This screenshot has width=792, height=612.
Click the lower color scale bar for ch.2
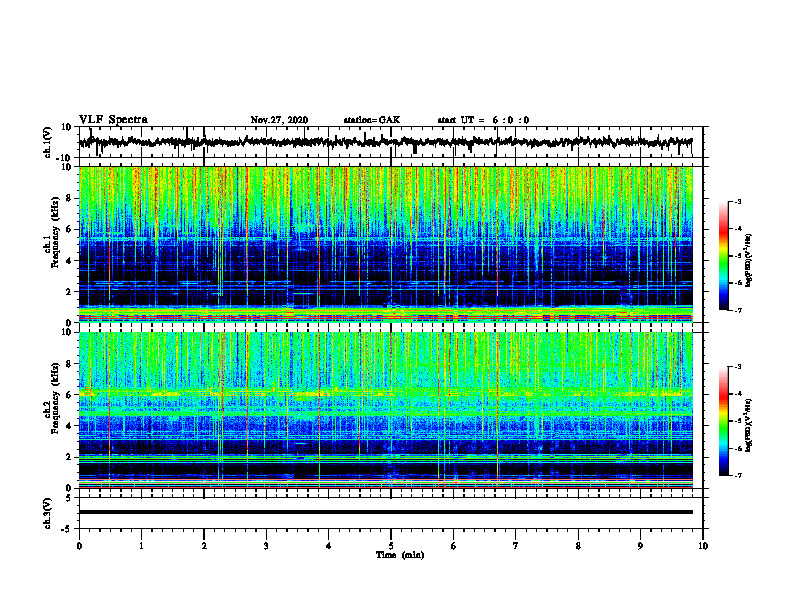tap(724, 421)
